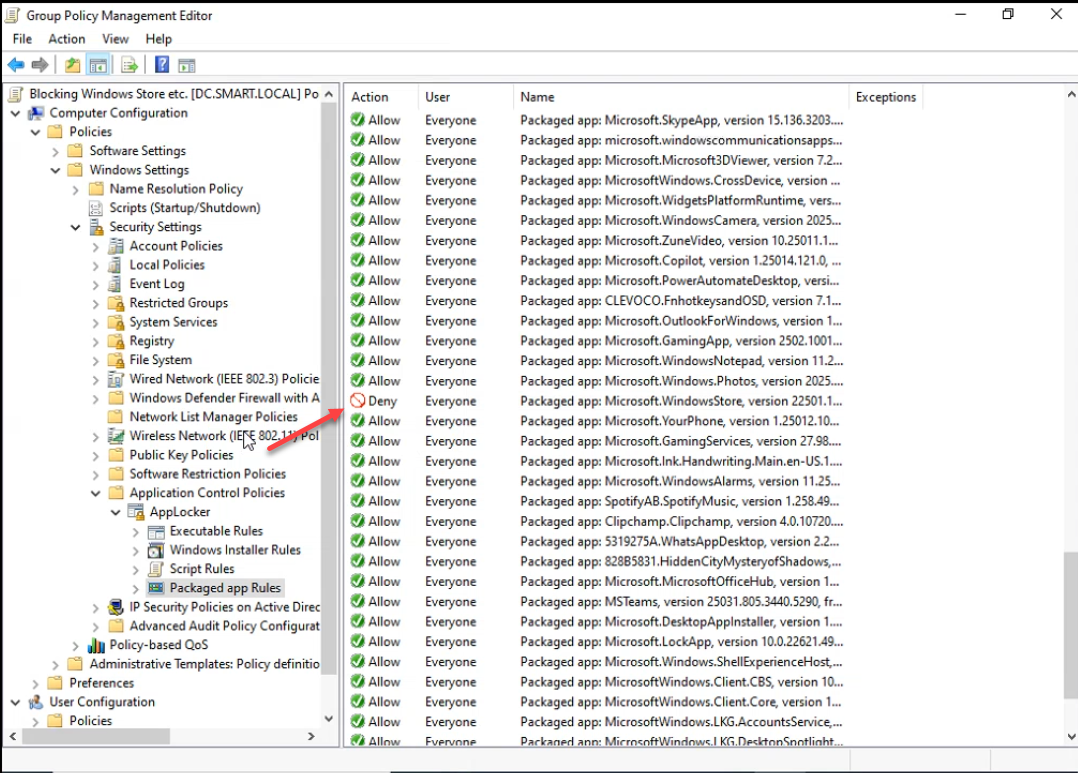The image size is (1078, 773).
Task: Select the Microsoft.WindowsNotepad rule row
Action: (x=597, y=360)
